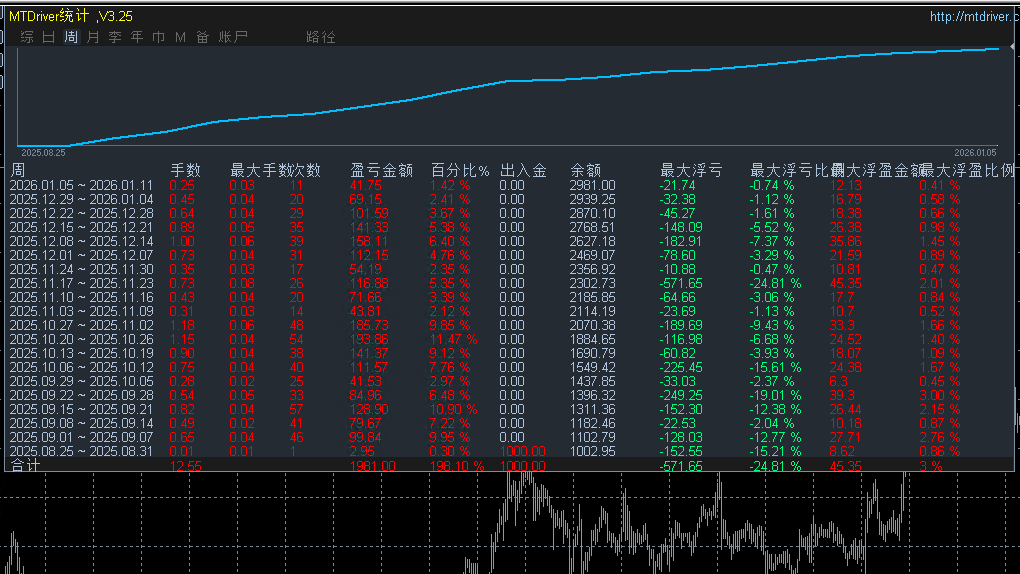Click the 盈亏金额 column header

click(381, 171)
